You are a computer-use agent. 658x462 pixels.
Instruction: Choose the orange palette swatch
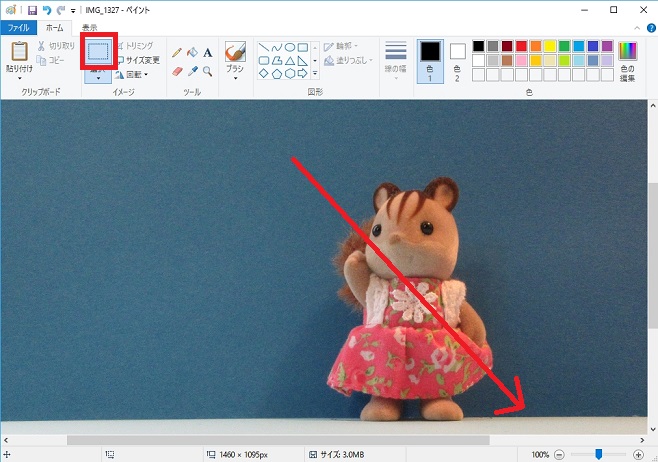pyautogui.click(x=535, y=46)
